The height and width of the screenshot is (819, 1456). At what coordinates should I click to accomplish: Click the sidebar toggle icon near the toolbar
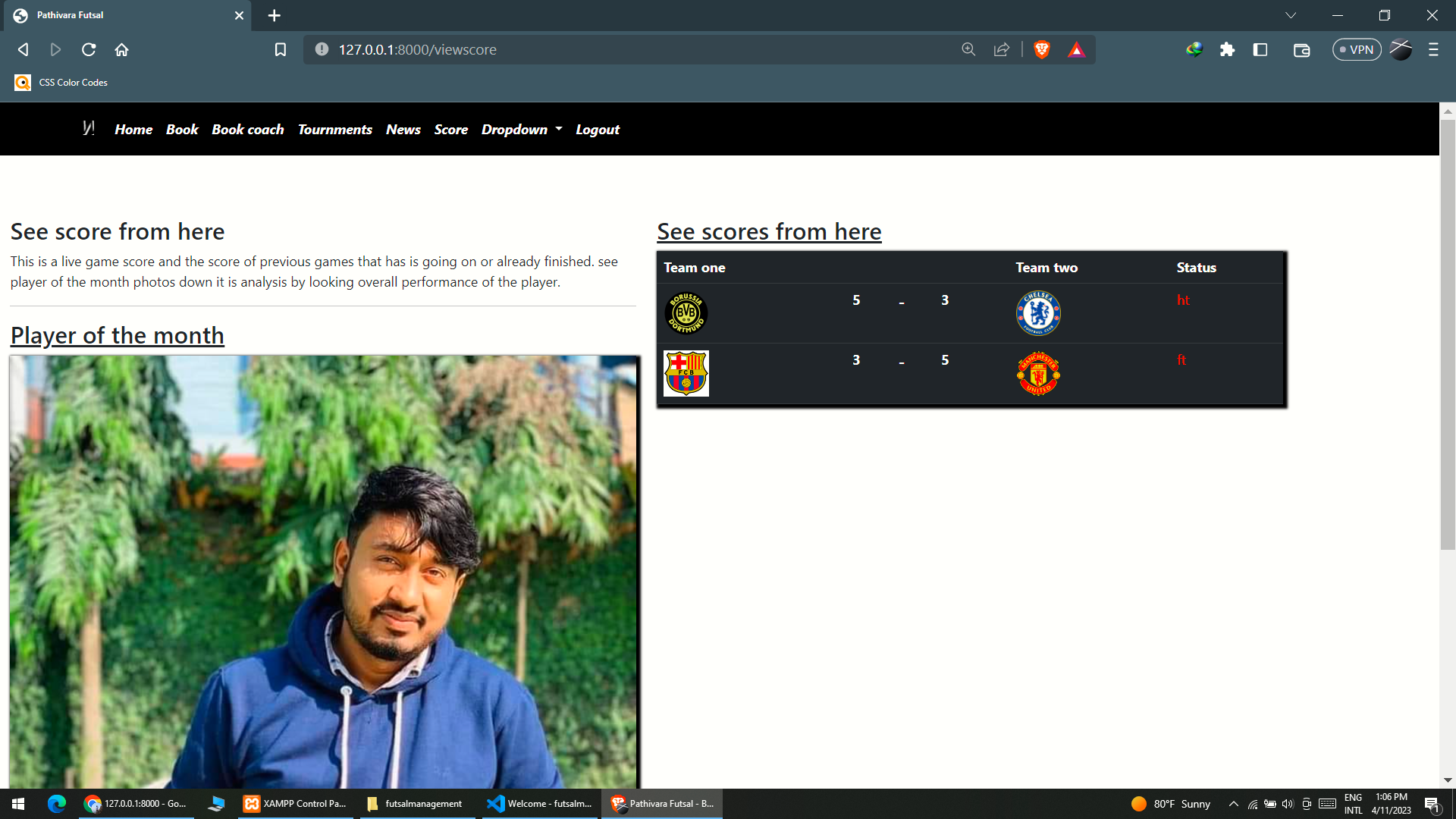1261,49
